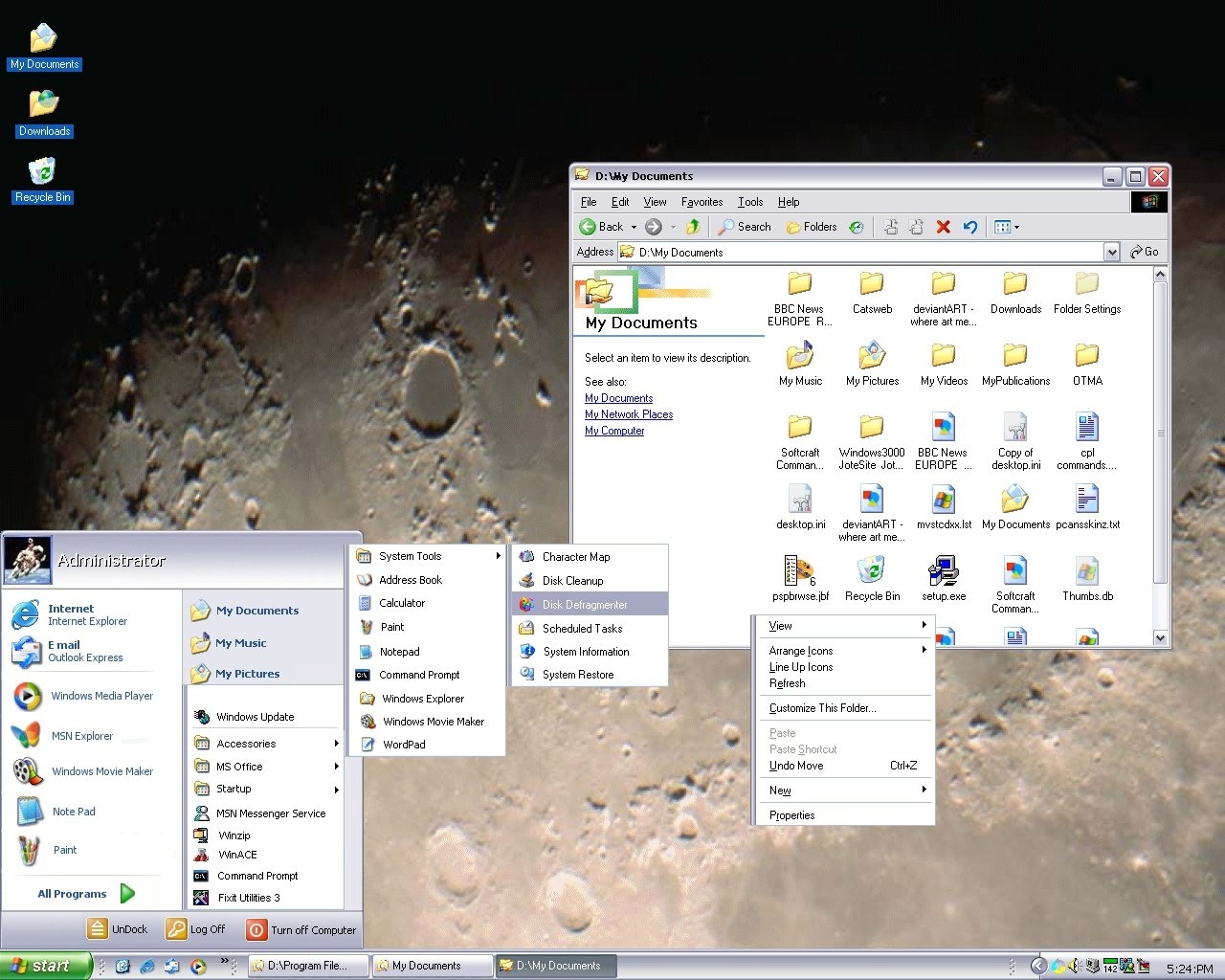Image resolution: width=1225 pixels, height=980 pixels.
Task: Select the MyPublications folder icon
Action: point(1015,355)
